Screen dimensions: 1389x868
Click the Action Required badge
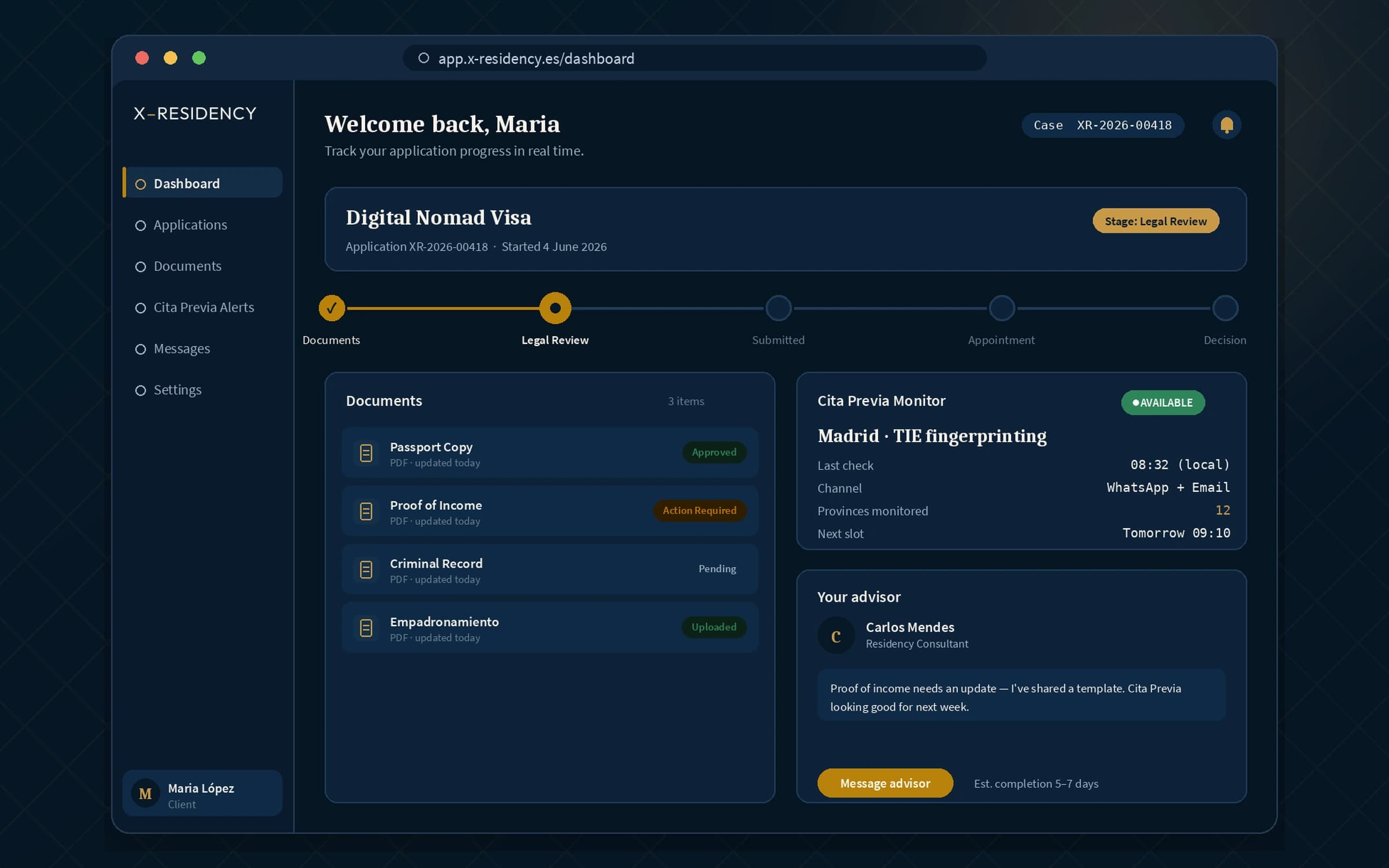[700, 510]
